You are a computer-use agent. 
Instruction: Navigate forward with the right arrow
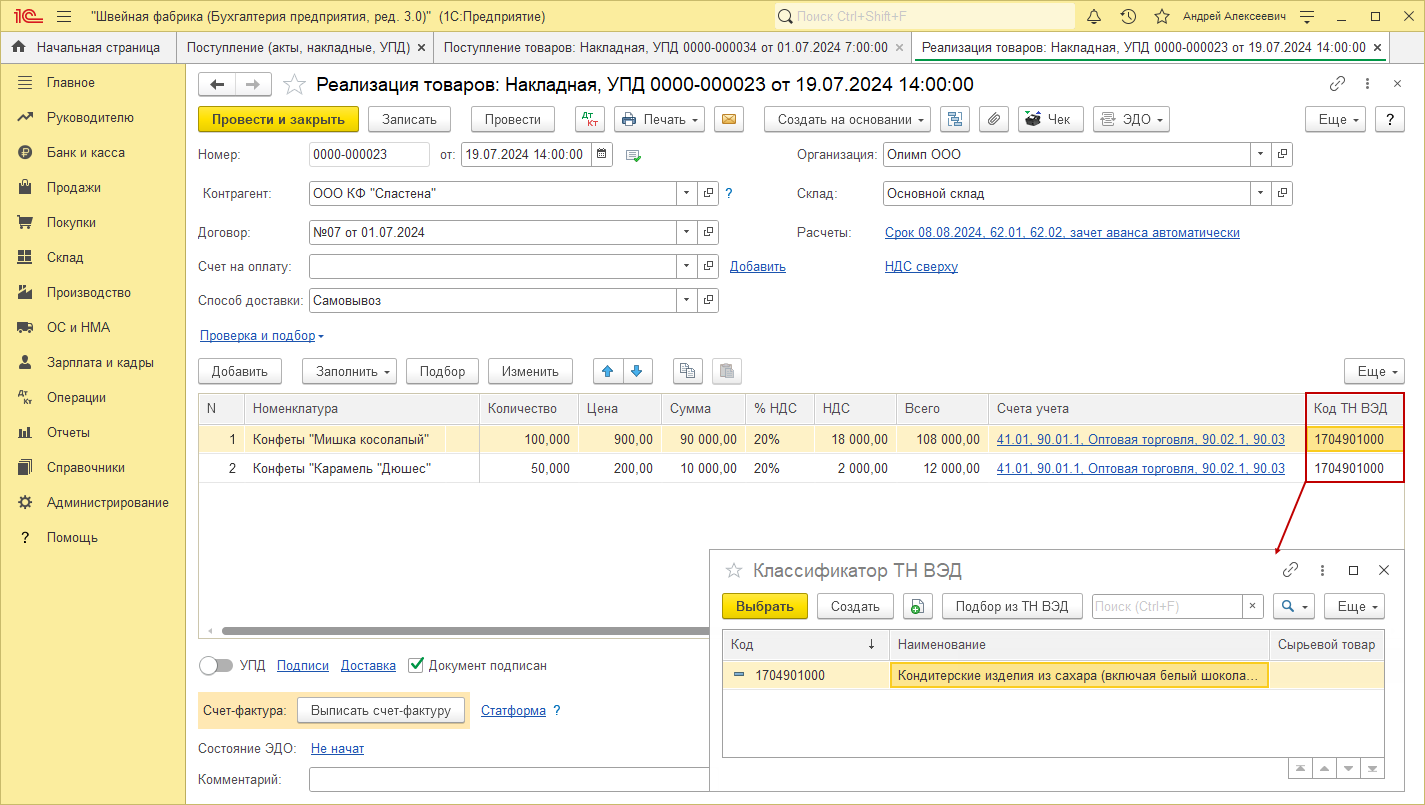252,85
